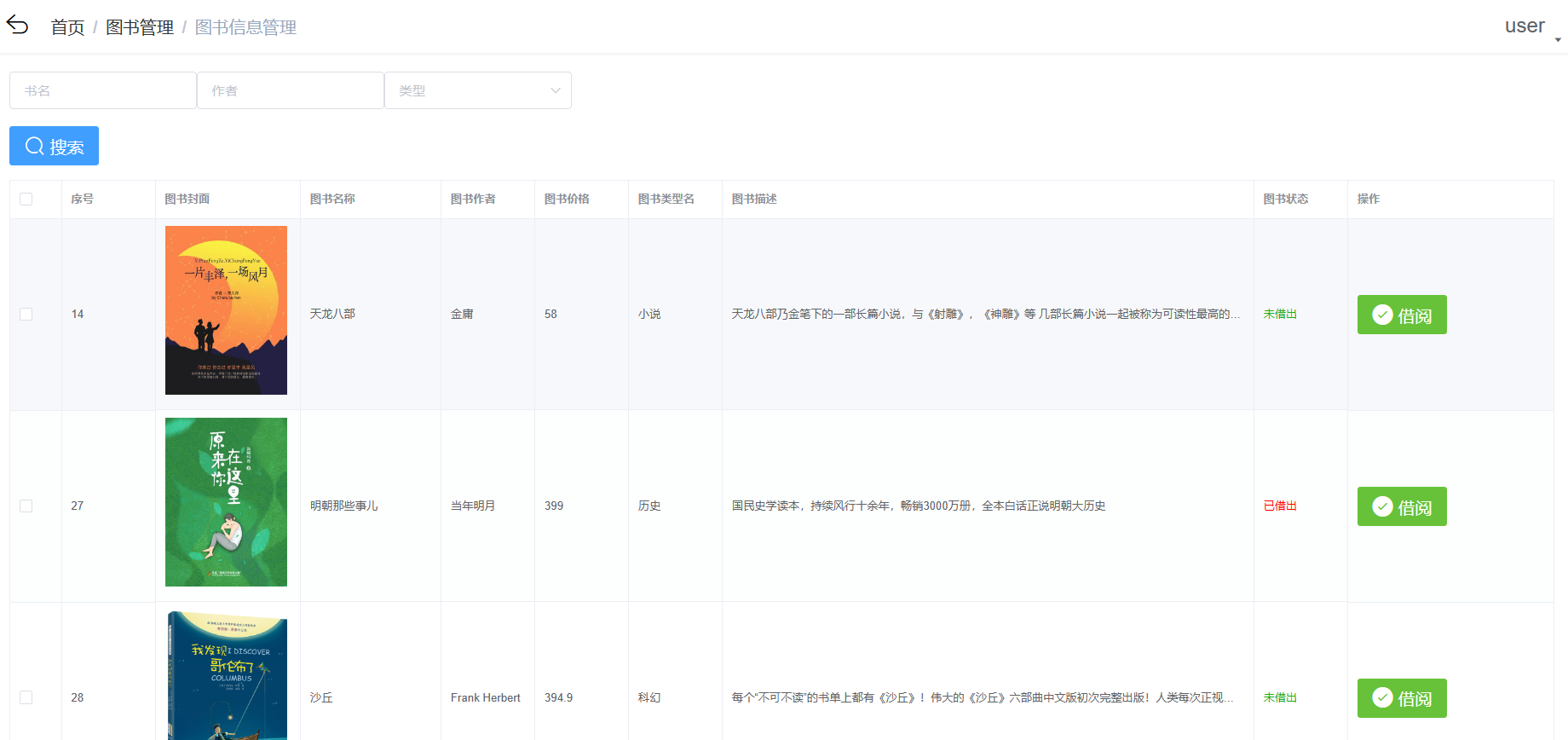
Task: Borrow 明朝那些事儿 with 借阅 button
Action: [1402, 506]
